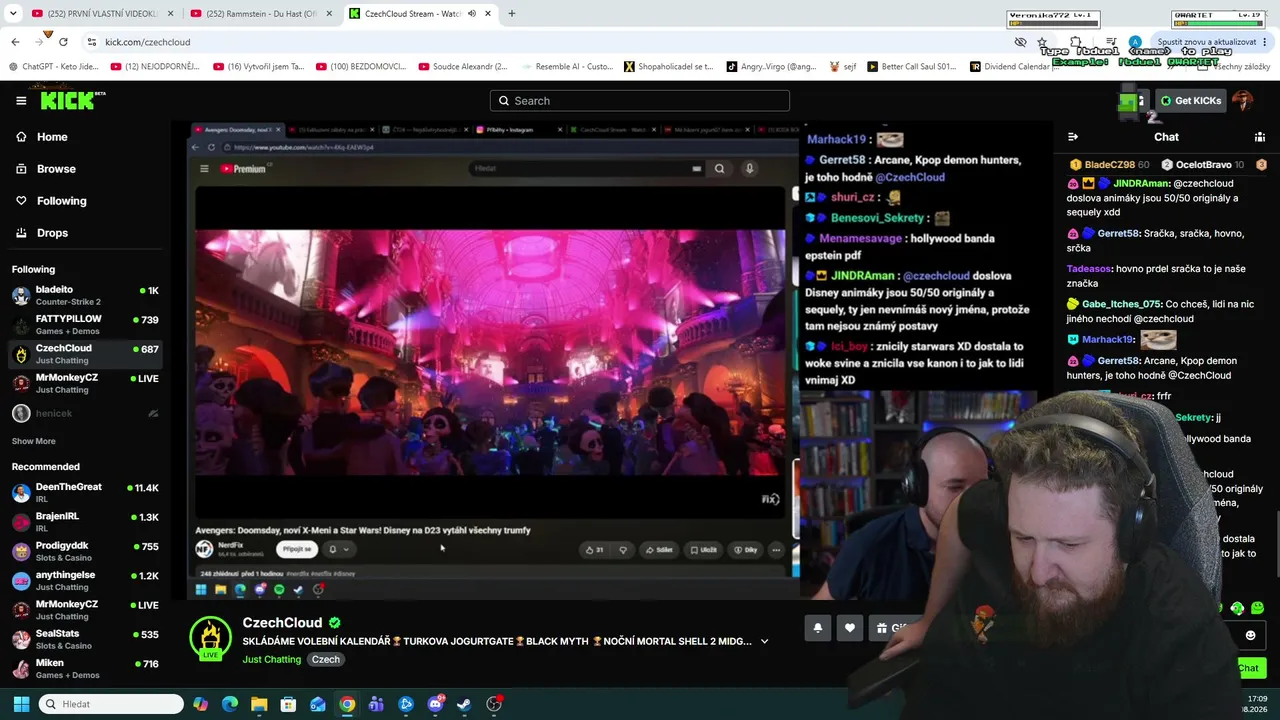Click leaderboard entry BladeCZ98
Image resolution: width=1280 pixels, height=720 pixels.
pos(1110,165)
